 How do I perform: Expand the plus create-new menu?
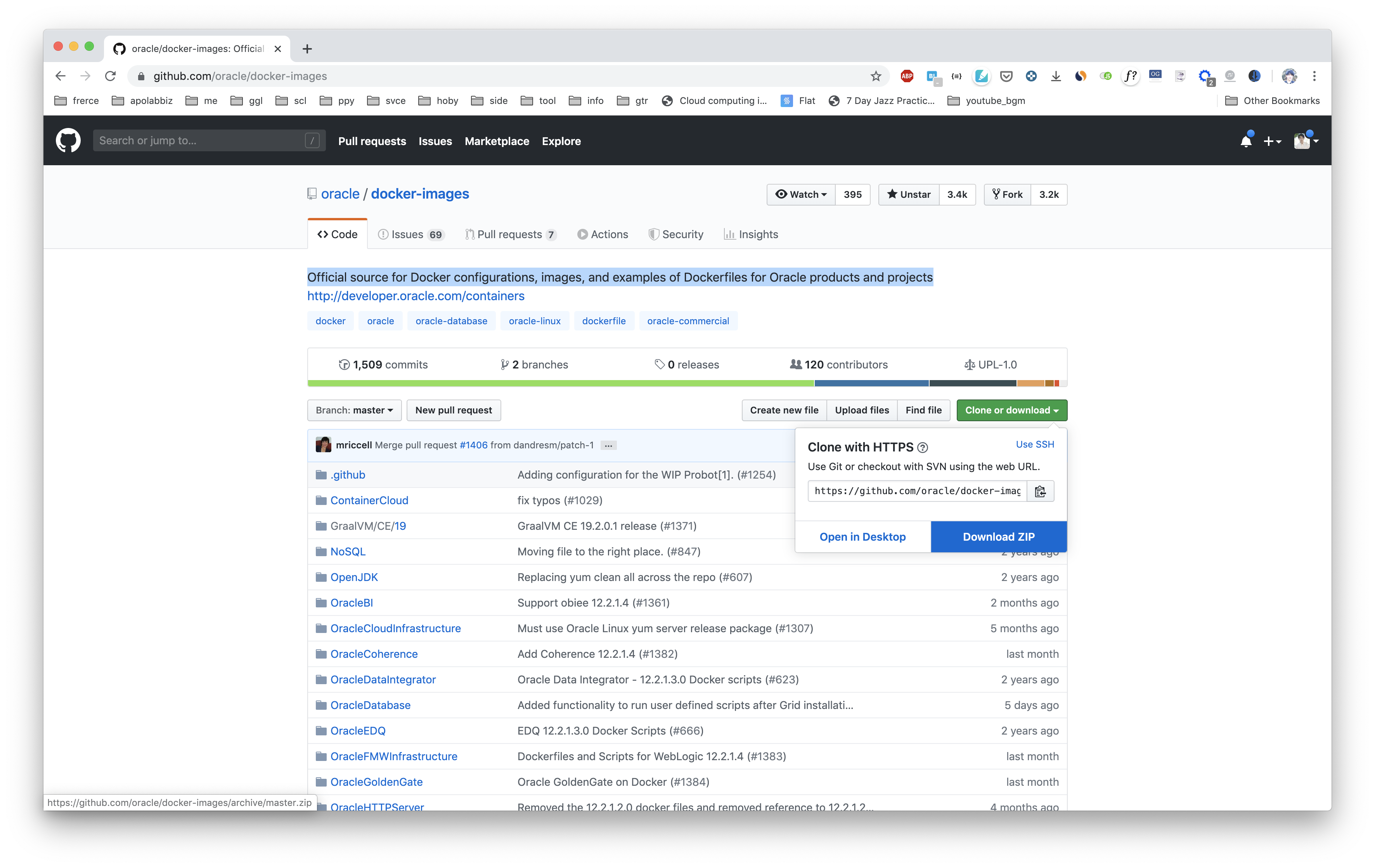pyautogui.click(x=1272, y=141)
